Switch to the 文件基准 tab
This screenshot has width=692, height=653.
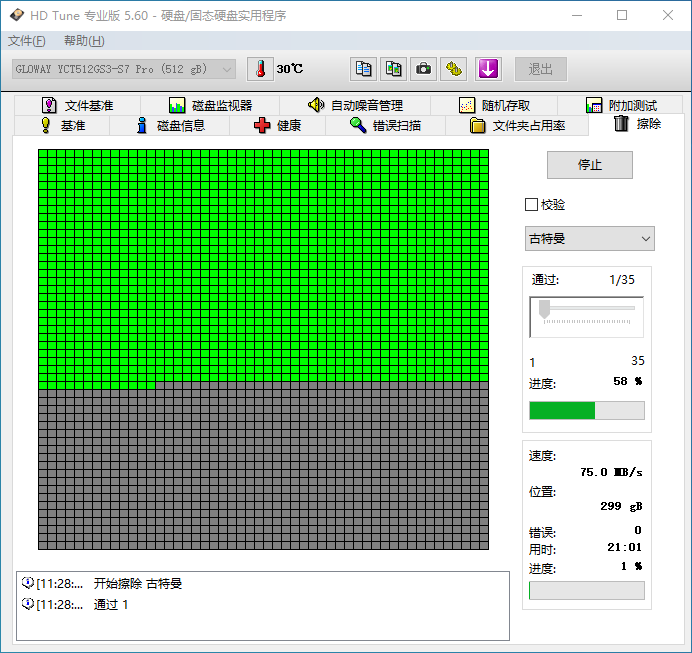point(78,105)
